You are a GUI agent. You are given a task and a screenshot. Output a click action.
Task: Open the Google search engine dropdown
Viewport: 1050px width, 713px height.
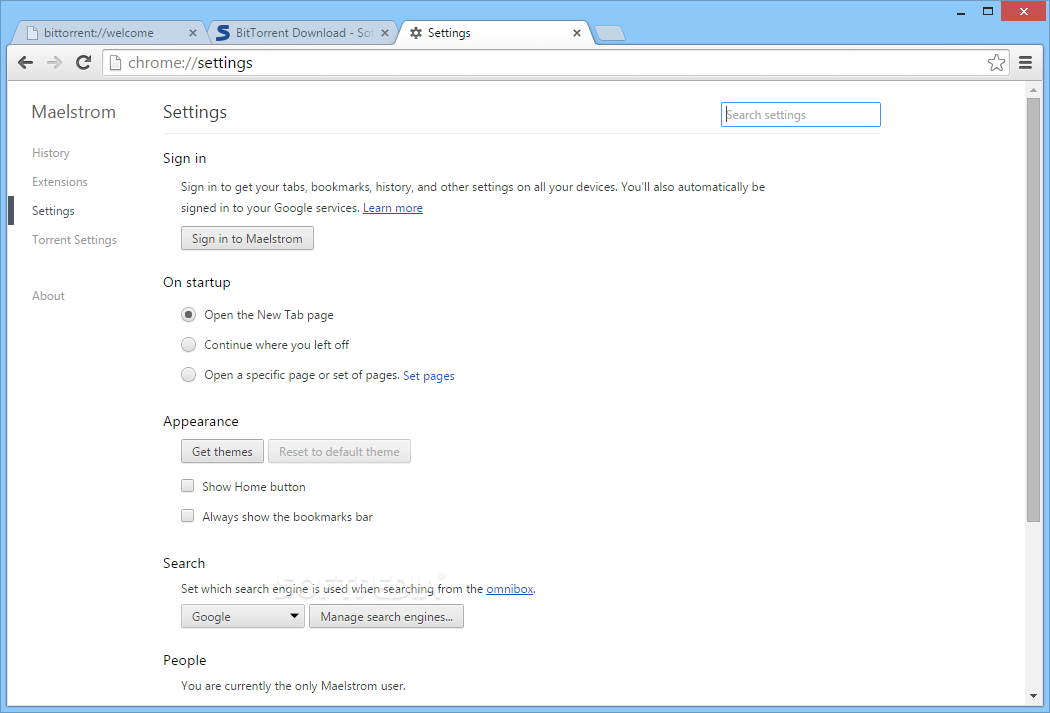click(242, 617)
